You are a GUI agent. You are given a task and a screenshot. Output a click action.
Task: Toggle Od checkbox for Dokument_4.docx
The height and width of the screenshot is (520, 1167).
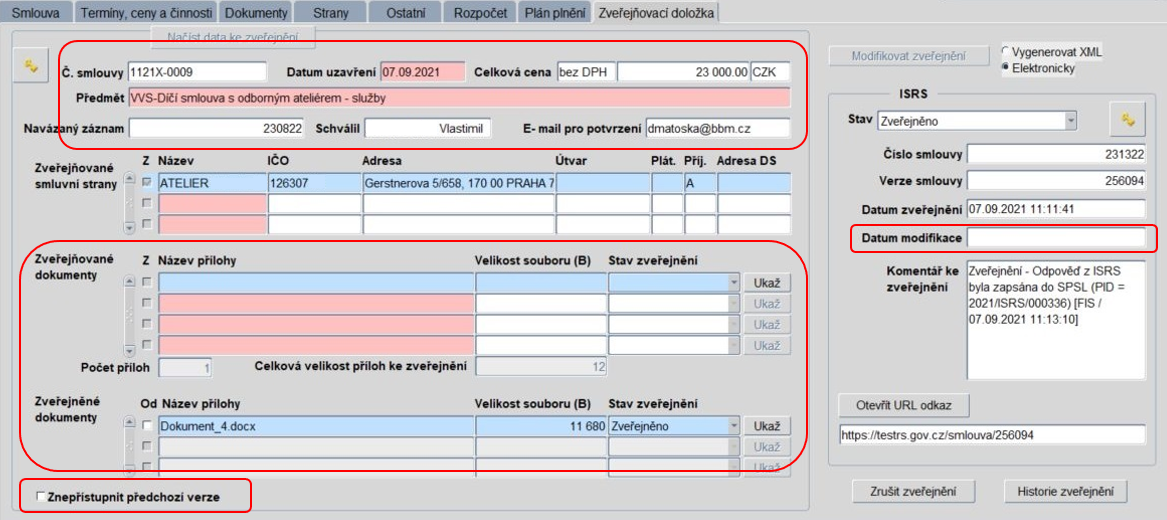point(147,426)
